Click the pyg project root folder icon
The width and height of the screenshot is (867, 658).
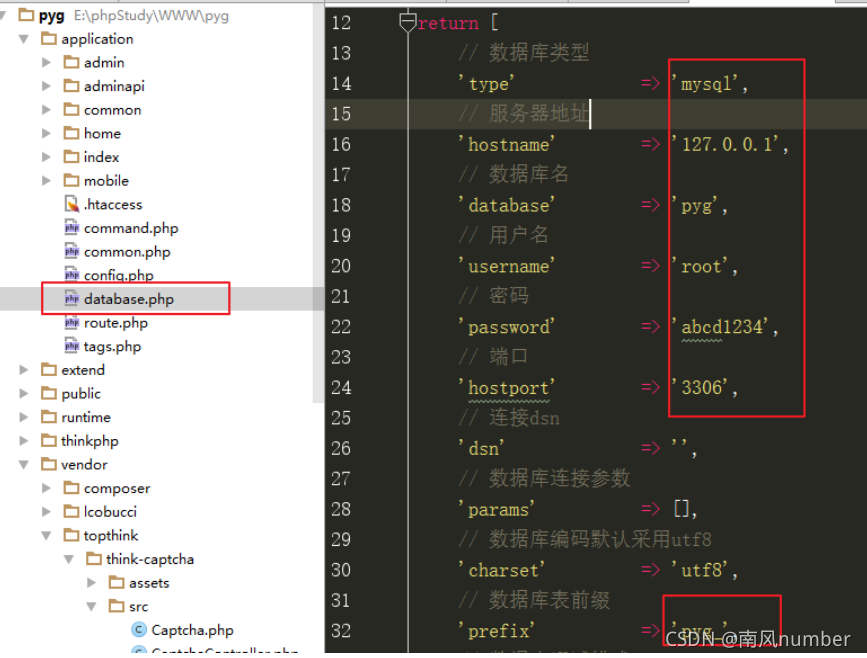click(x=26, y=15)
